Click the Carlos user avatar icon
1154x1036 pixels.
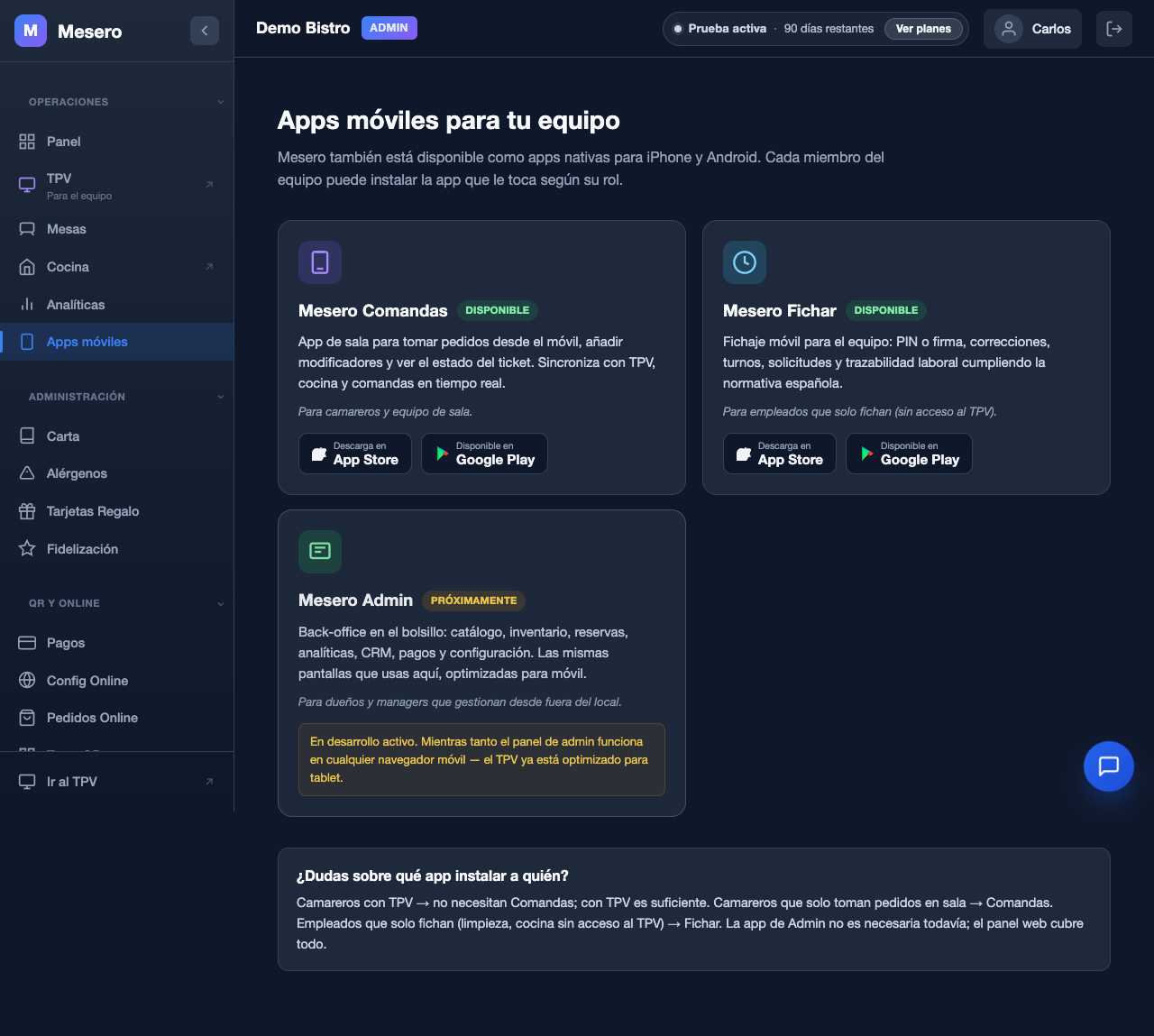click(x=1009, y=29)
